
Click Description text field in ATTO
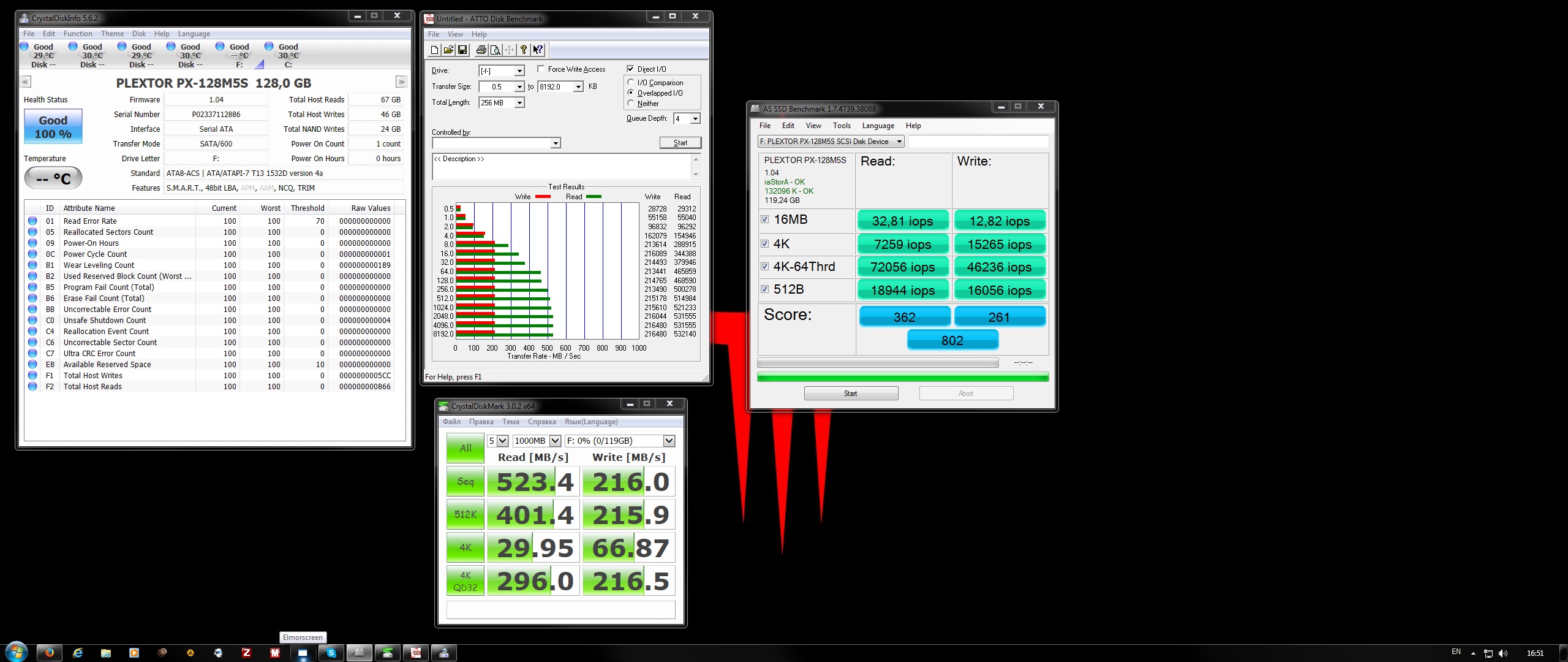pyautogui.click(x=562, y=167)
